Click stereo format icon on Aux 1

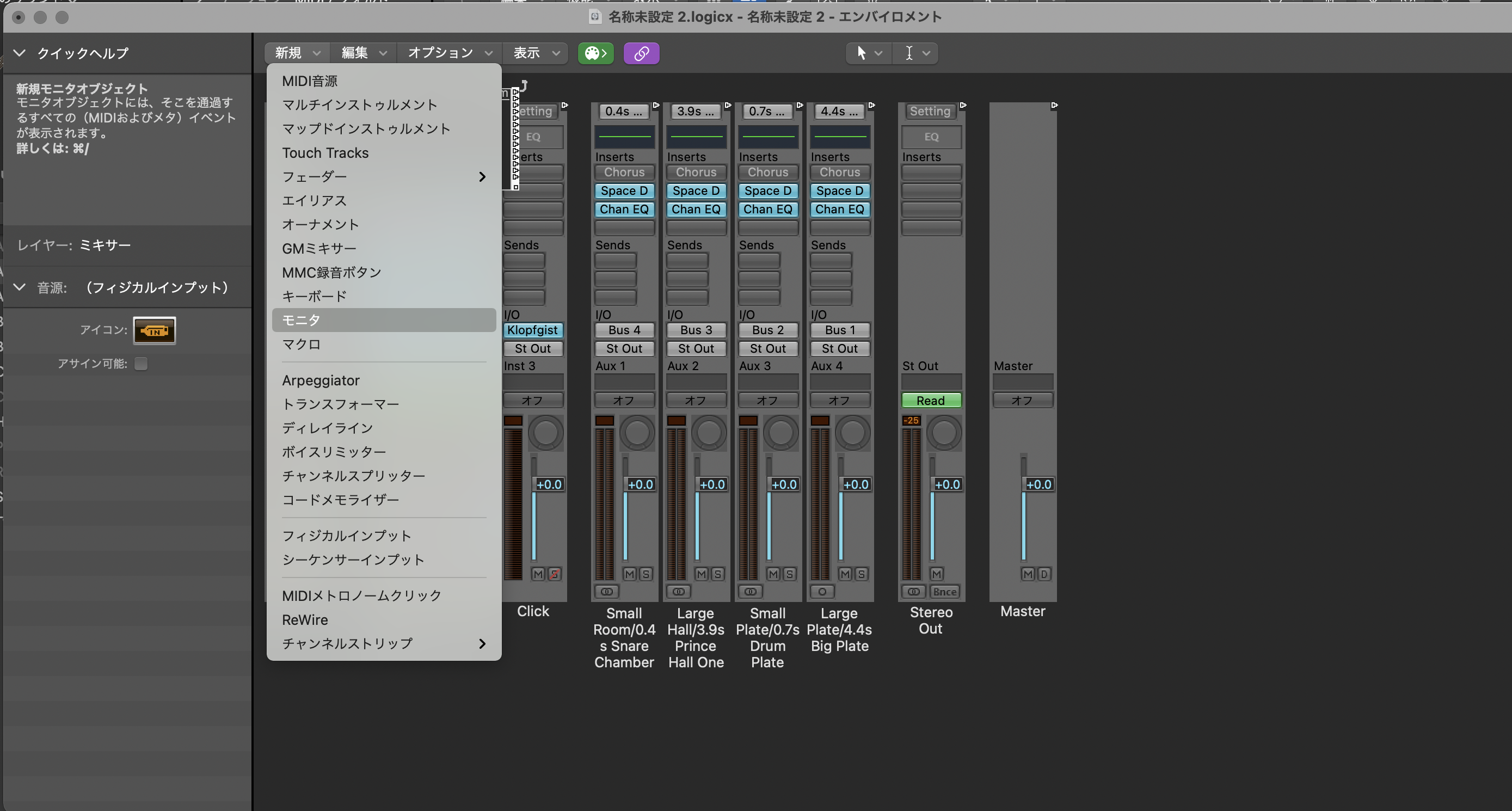click(x=607, y=592)
